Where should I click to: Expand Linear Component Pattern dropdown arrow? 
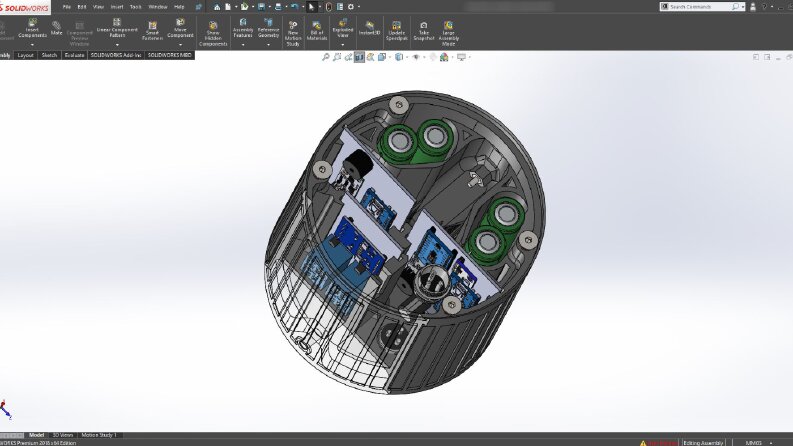(x=117, y=44)
